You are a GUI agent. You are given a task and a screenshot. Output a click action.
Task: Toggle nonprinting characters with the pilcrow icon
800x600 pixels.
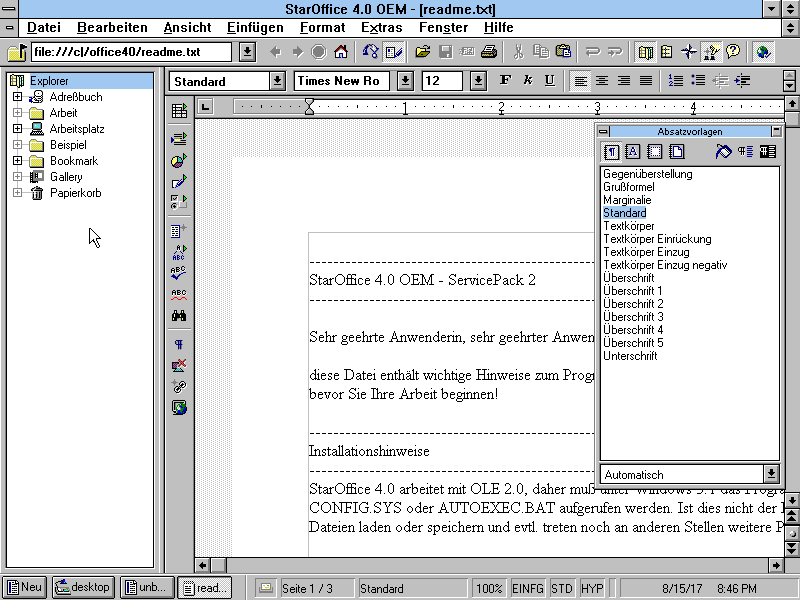179,345
